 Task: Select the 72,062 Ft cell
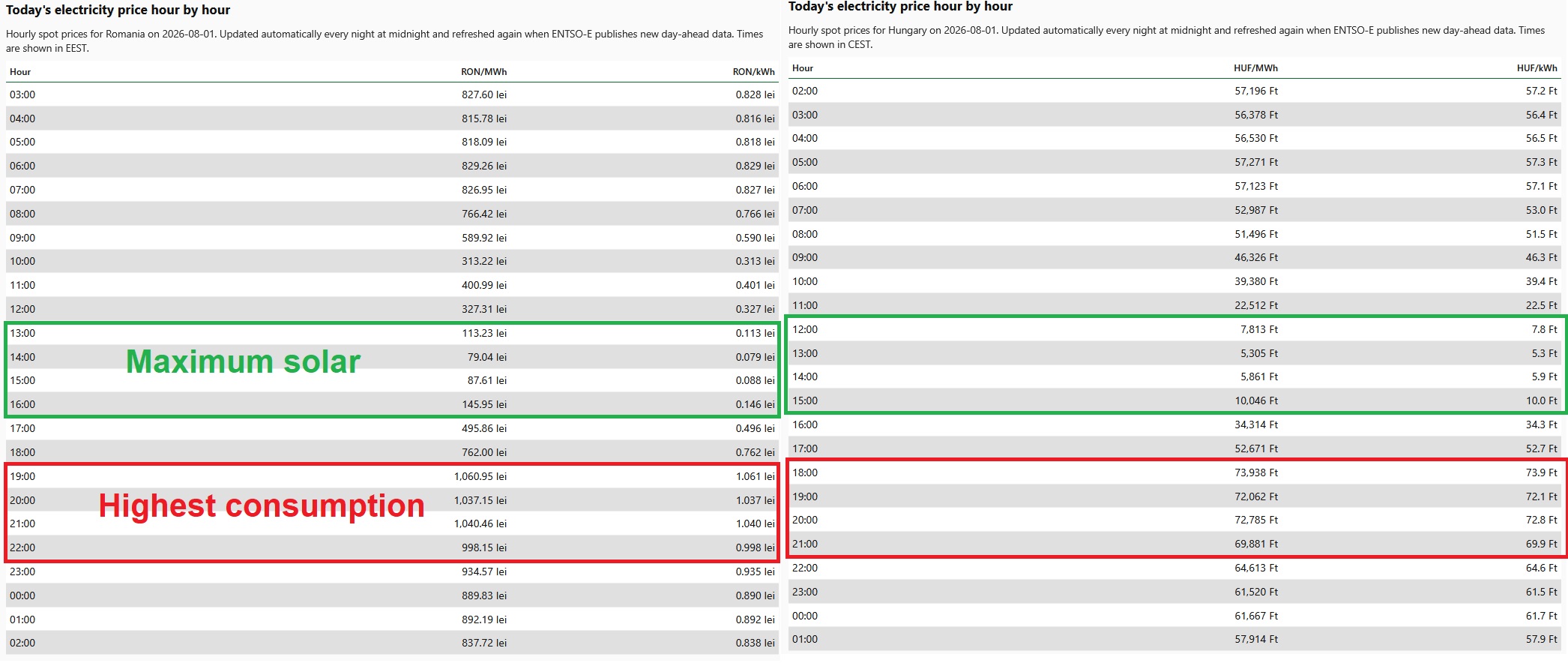(1256, 496)
